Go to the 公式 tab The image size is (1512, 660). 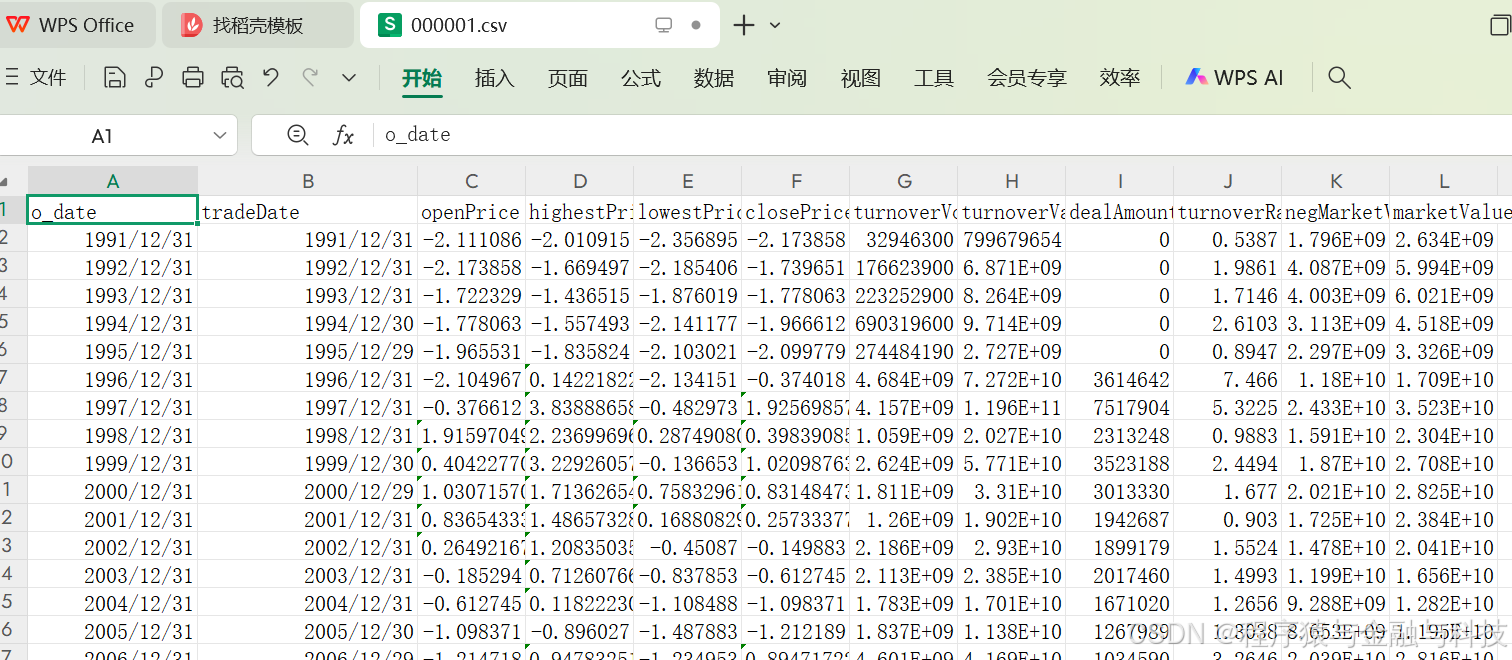coord(641,78)
